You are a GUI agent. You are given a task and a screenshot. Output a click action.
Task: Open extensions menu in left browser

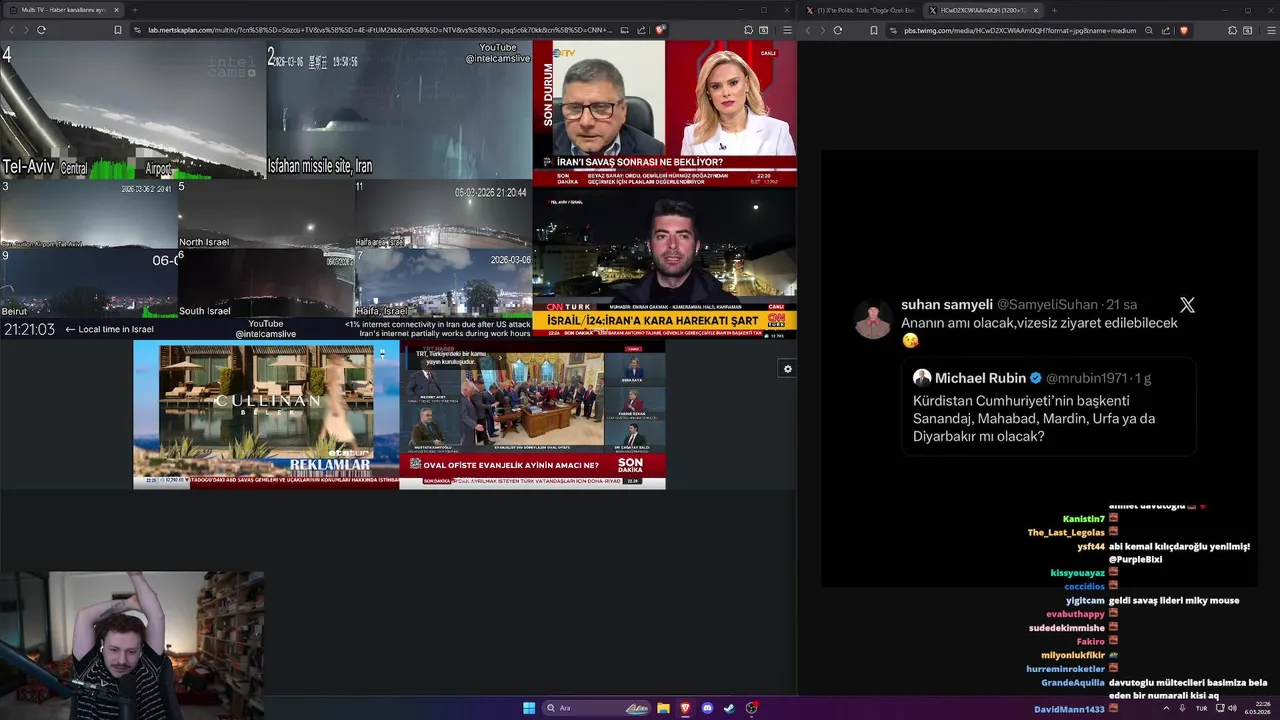pyautogui.click(x=748, y=30)
